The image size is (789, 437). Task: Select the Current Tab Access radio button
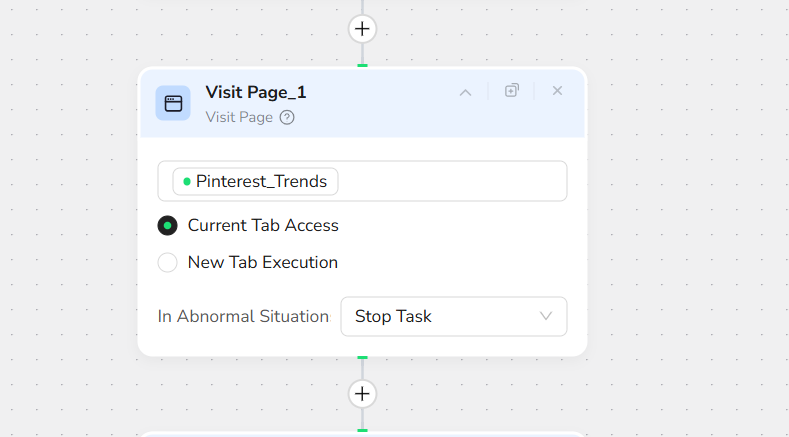point(168,226)
